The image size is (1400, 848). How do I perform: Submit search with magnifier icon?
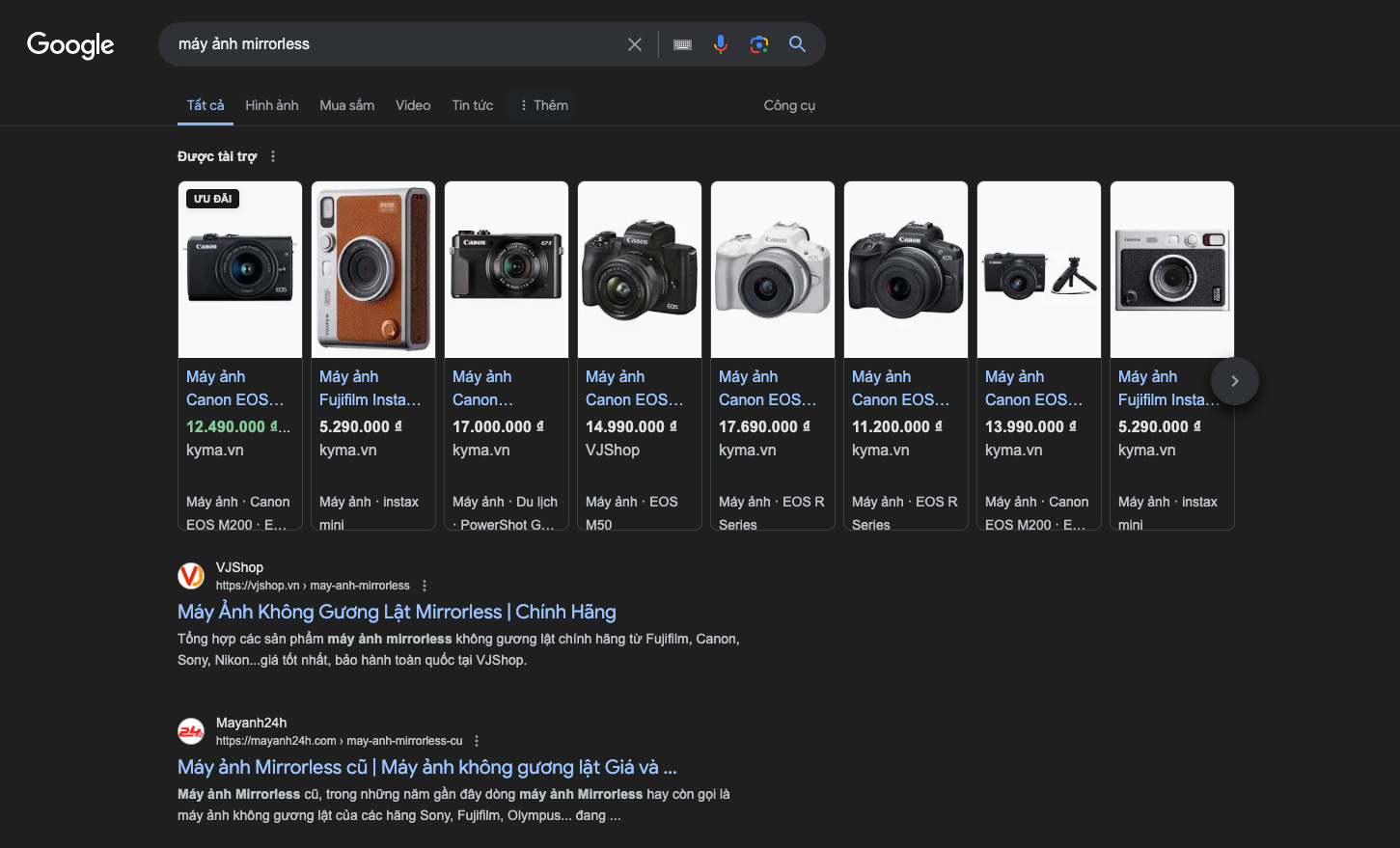click(x=798, y=44)
